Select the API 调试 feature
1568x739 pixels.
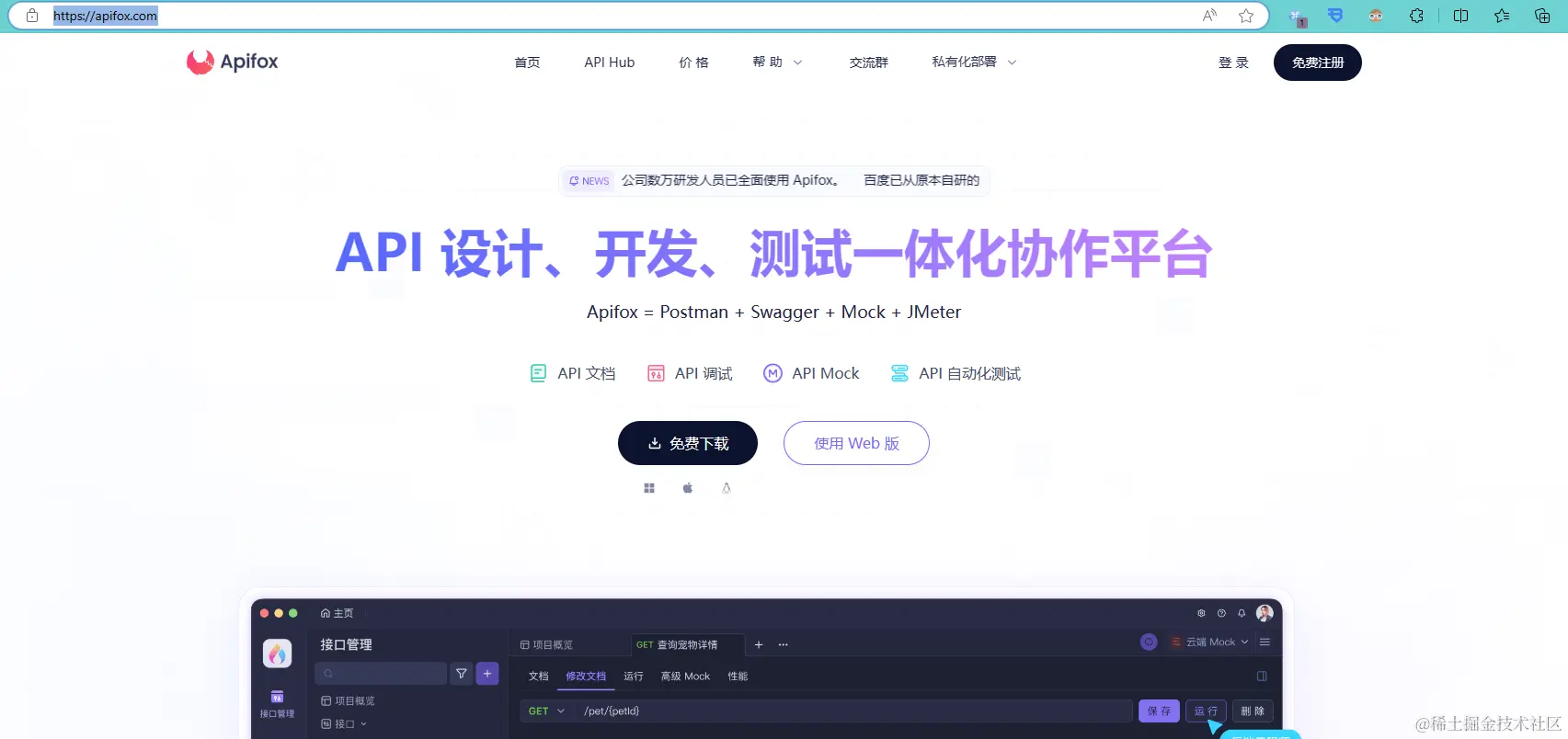point(690,373)
